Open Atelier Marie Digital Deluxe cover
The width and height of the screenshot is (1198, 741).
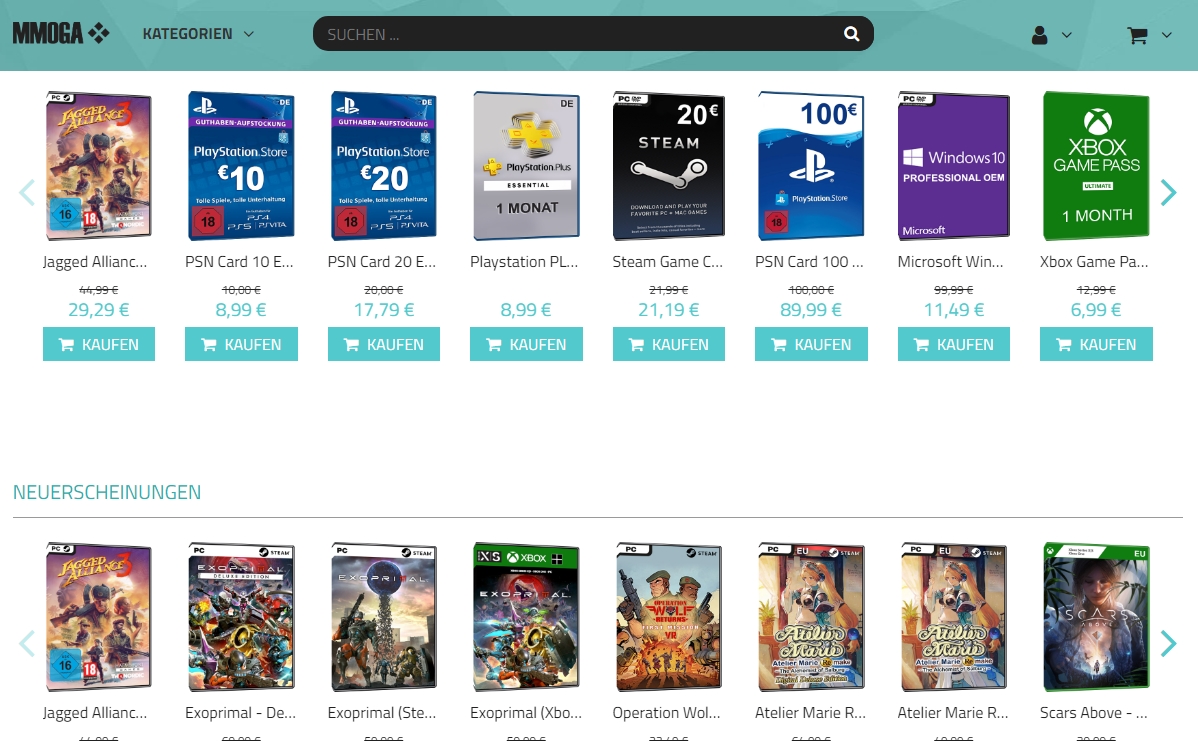click(811, 616)
